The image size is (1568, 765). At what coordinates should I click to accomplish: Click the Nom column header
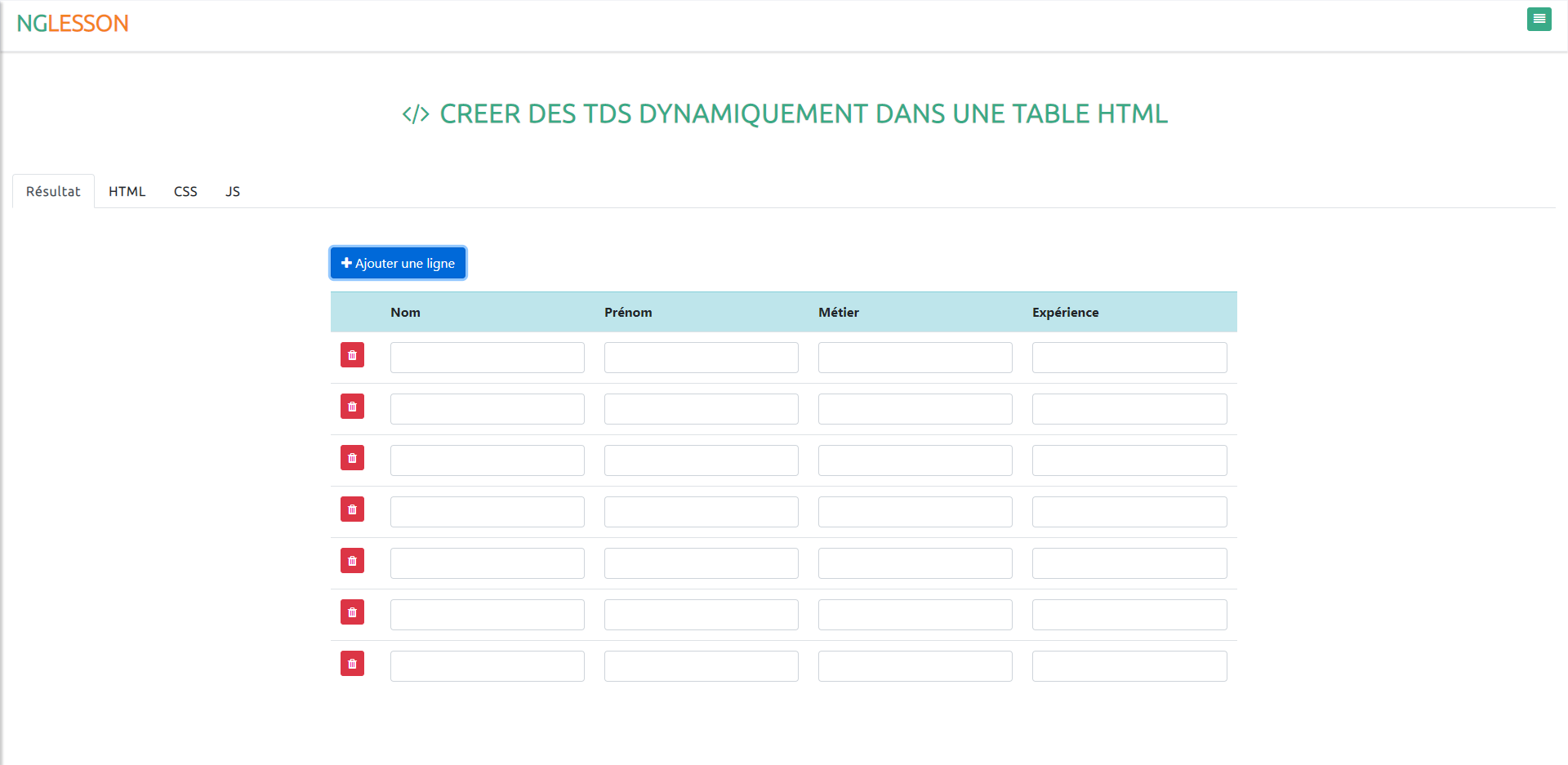pos(405,312)
